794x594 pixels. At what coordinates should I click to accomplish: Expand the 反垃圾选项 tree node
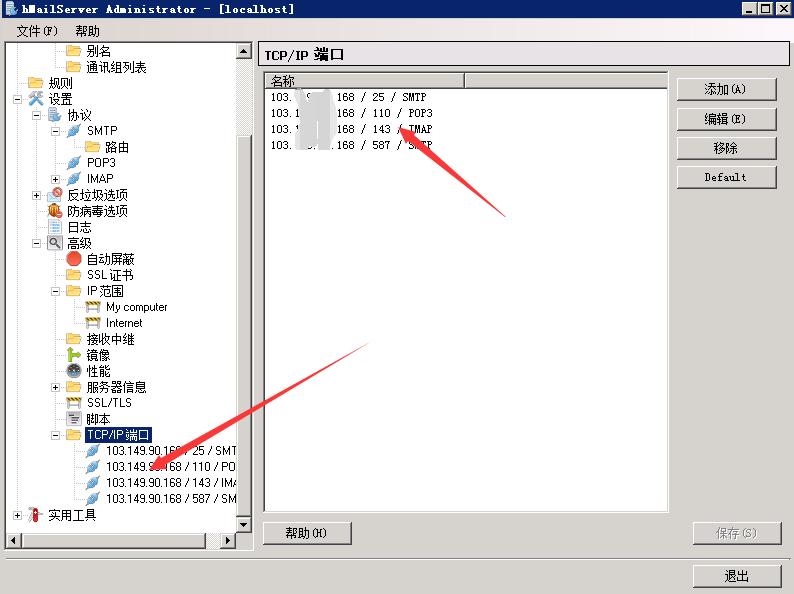click(36, 195)
